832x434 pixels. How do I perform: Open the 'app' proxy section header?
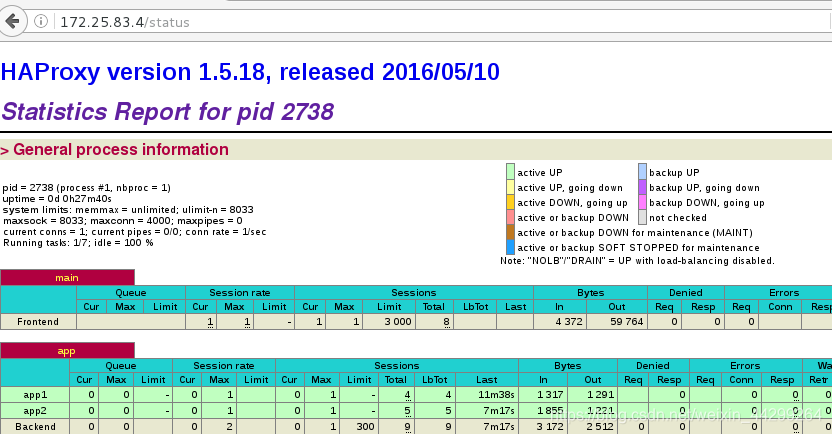(67, 351)
